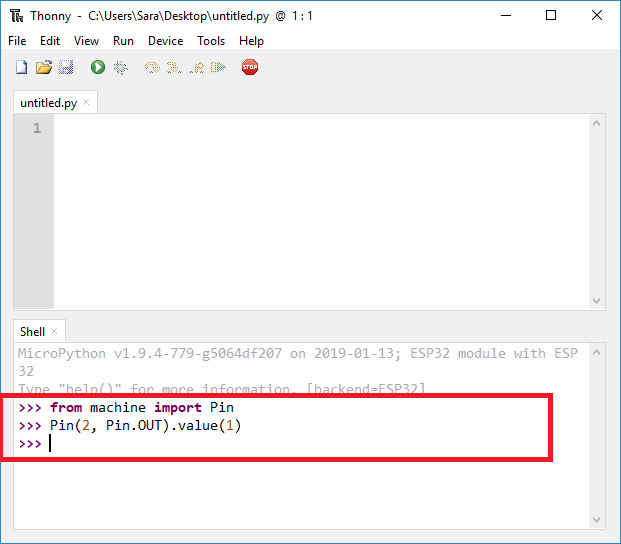
Task: Select the untitled.py editor tab
Action: (x=48, y=103)
